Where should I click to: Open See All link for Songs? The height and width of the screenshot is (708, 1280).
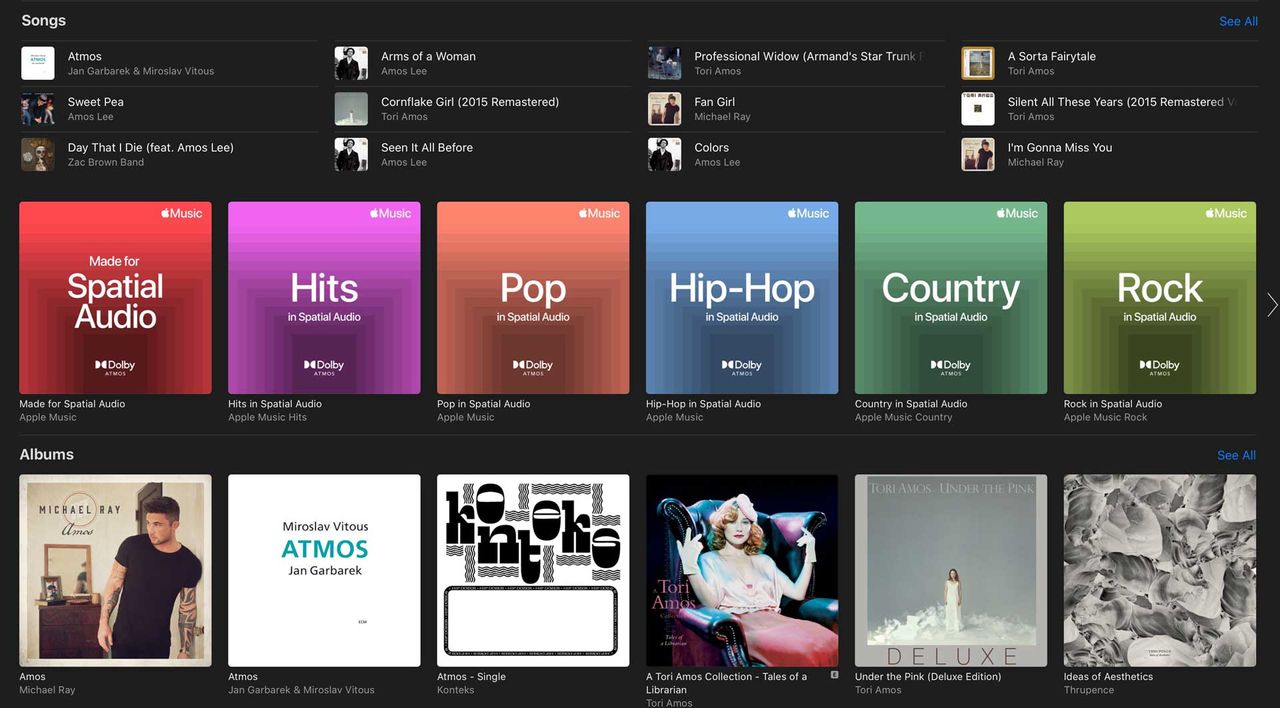[1238, 21]
